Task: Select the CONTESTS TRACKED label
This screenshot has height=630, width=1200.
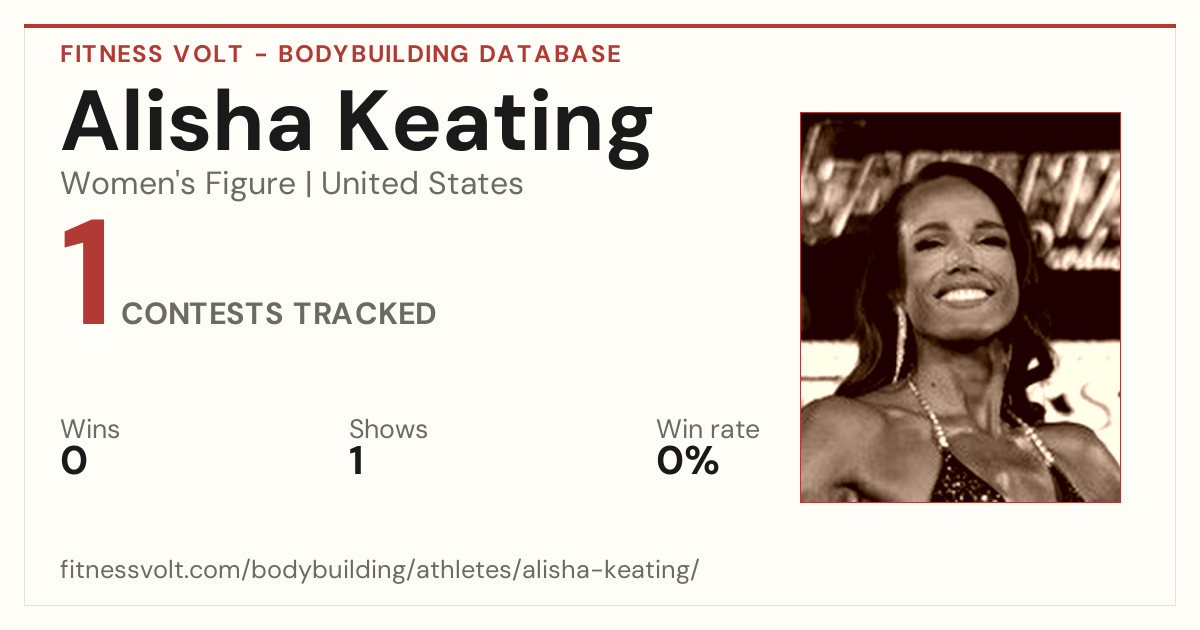Action: (x=279, y=314)
